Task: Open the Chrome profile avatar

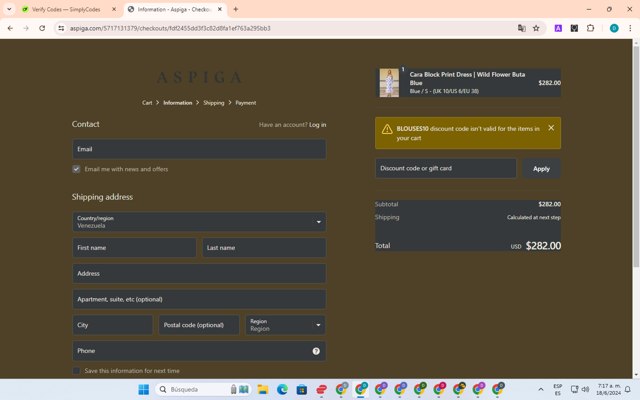Action: coord(614,28)
